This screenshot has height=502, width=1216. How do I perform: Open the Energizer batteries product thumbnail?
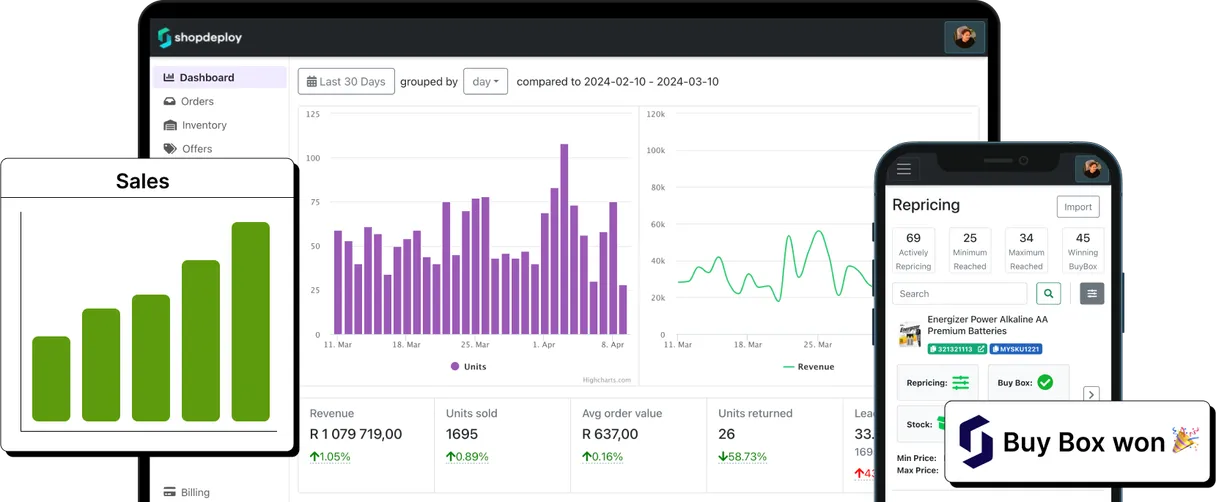click(x=909, y=334)
